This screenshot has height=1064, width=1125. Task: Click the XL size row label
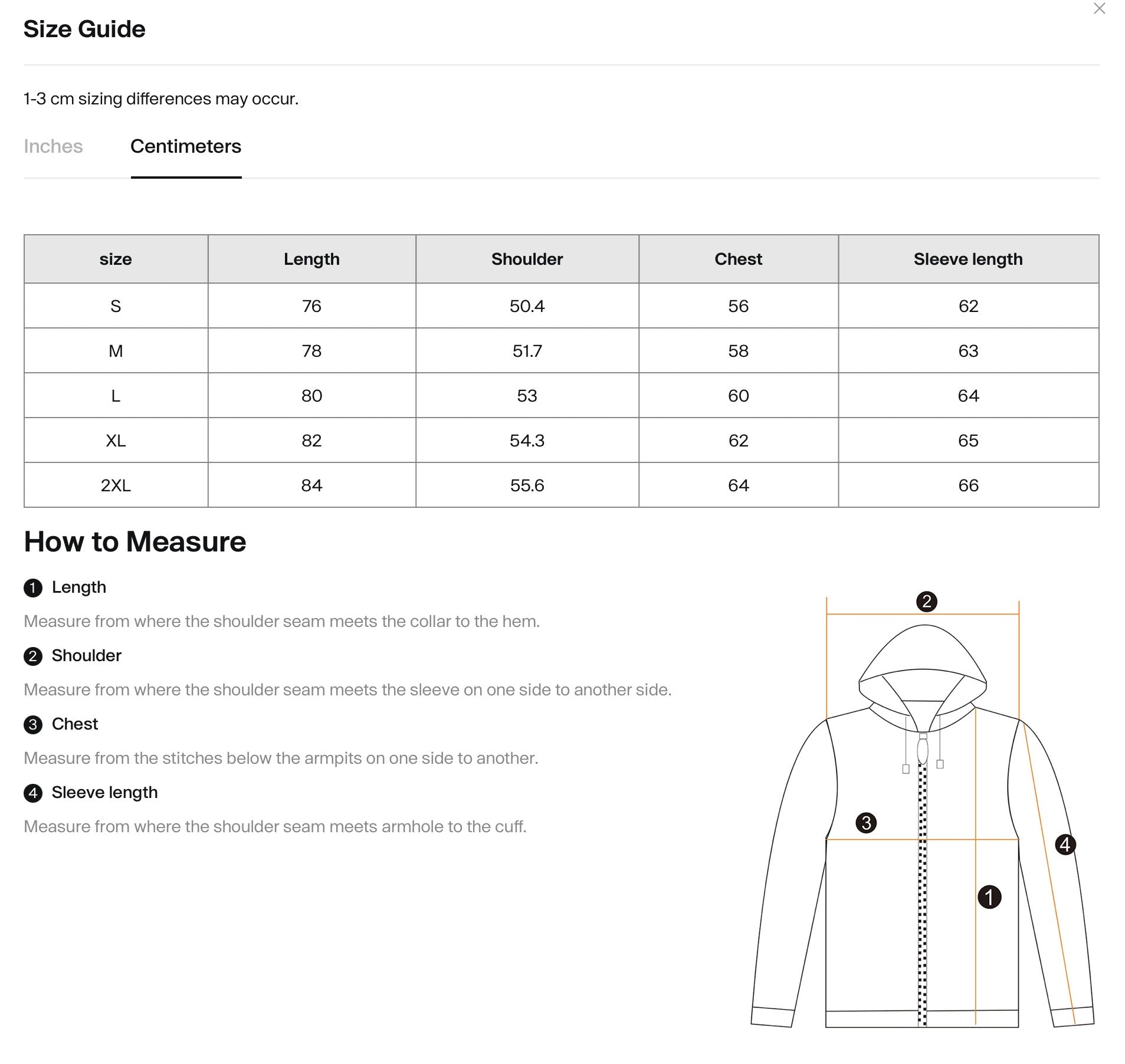pyautogui.click(x=116, y=441)
